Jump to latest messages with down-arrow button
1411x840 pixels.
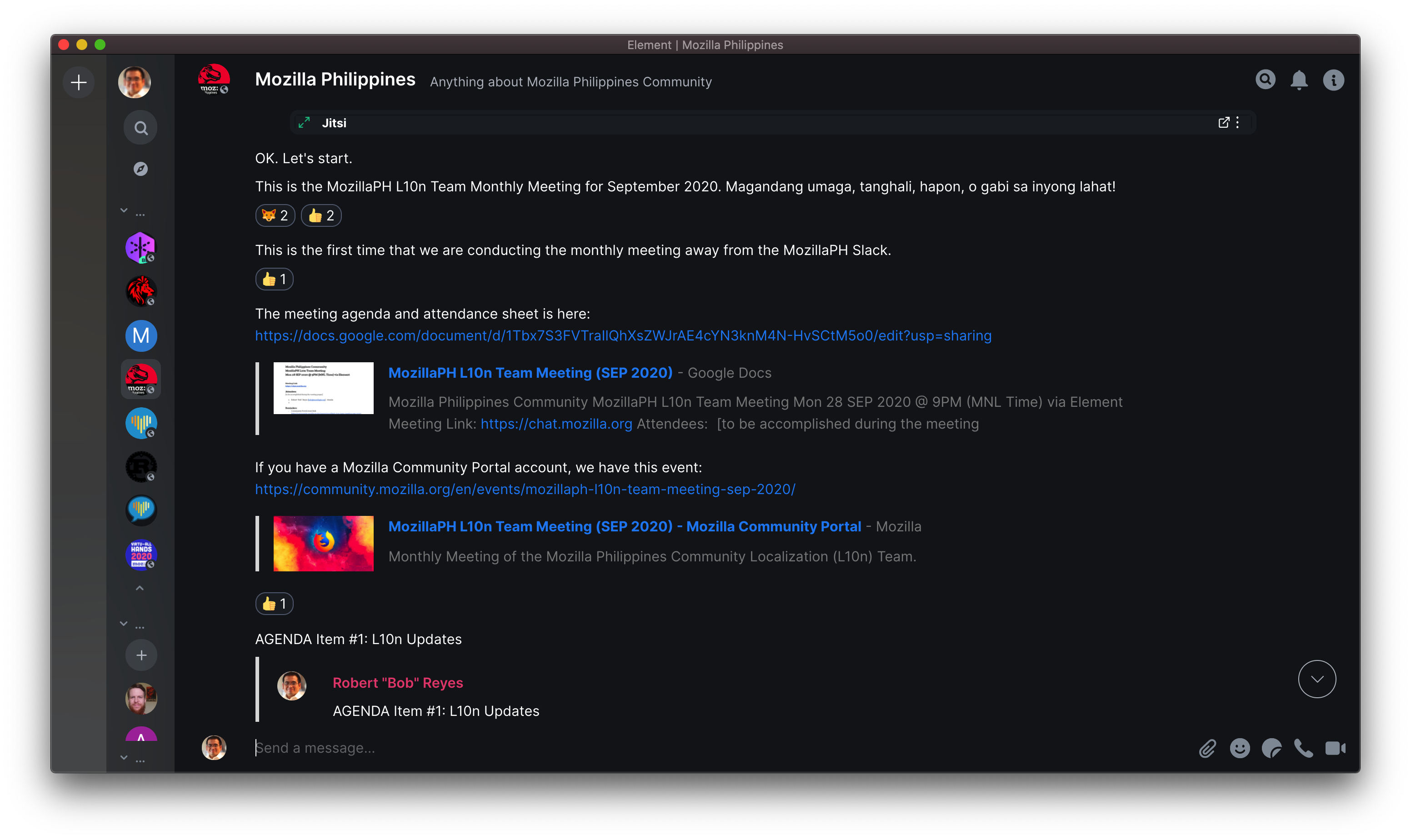pos(1316,679)
